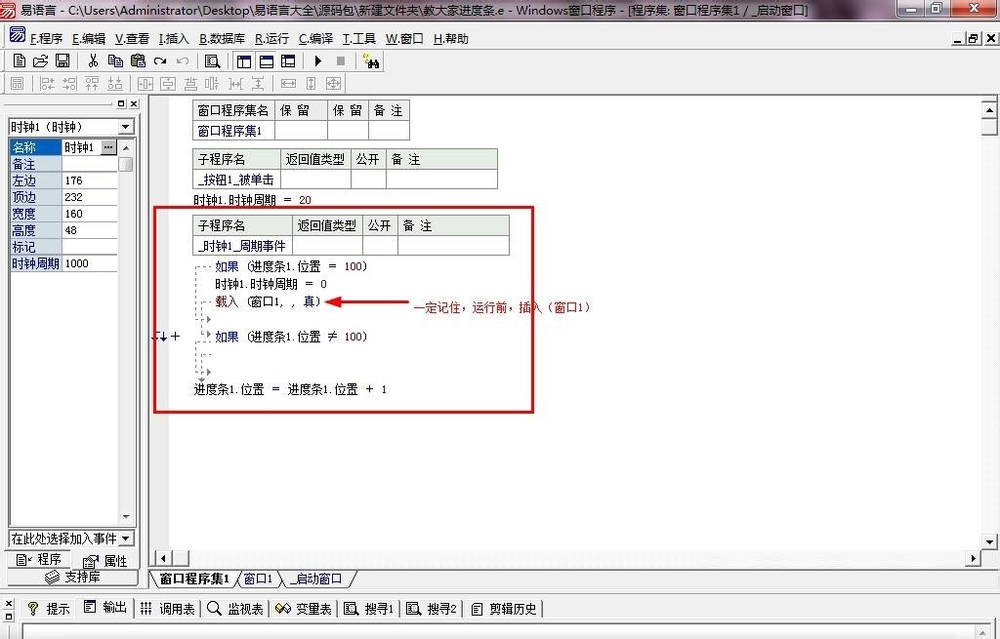Open the I.插入 menu
Image resolution: width=1000 pixels, height=639 pixels.
[174, 39]
